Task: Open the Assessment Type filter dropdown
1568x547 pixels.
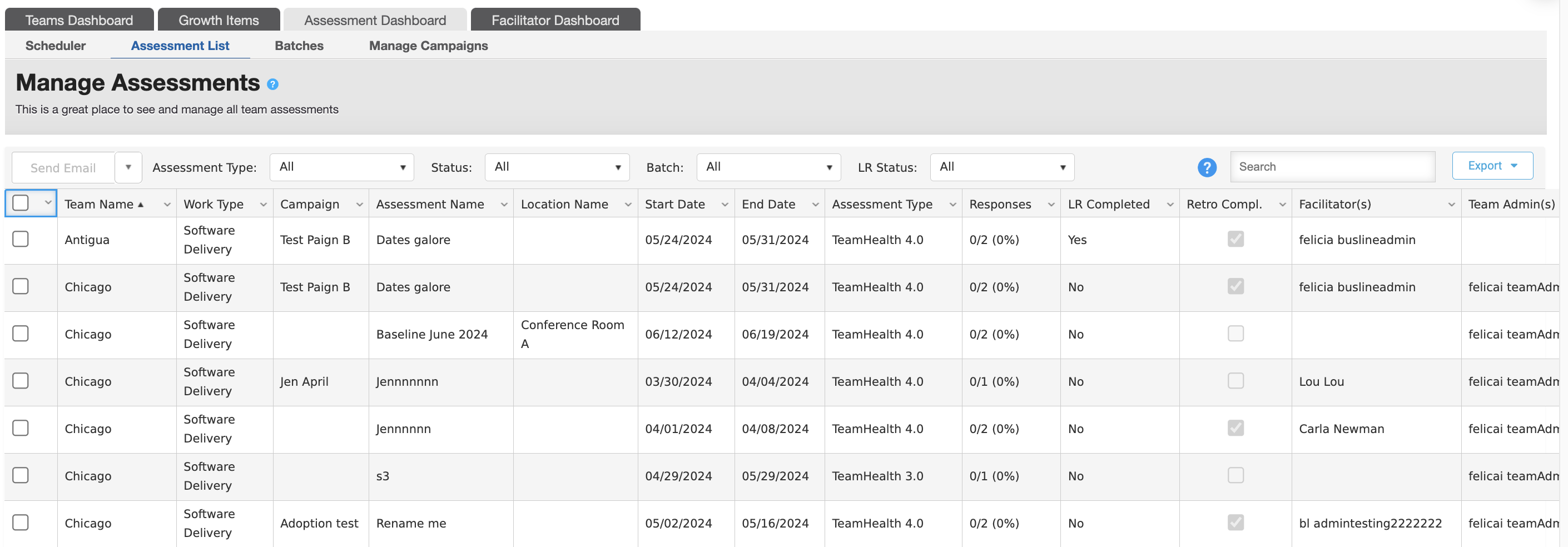Action: point(341,167)
